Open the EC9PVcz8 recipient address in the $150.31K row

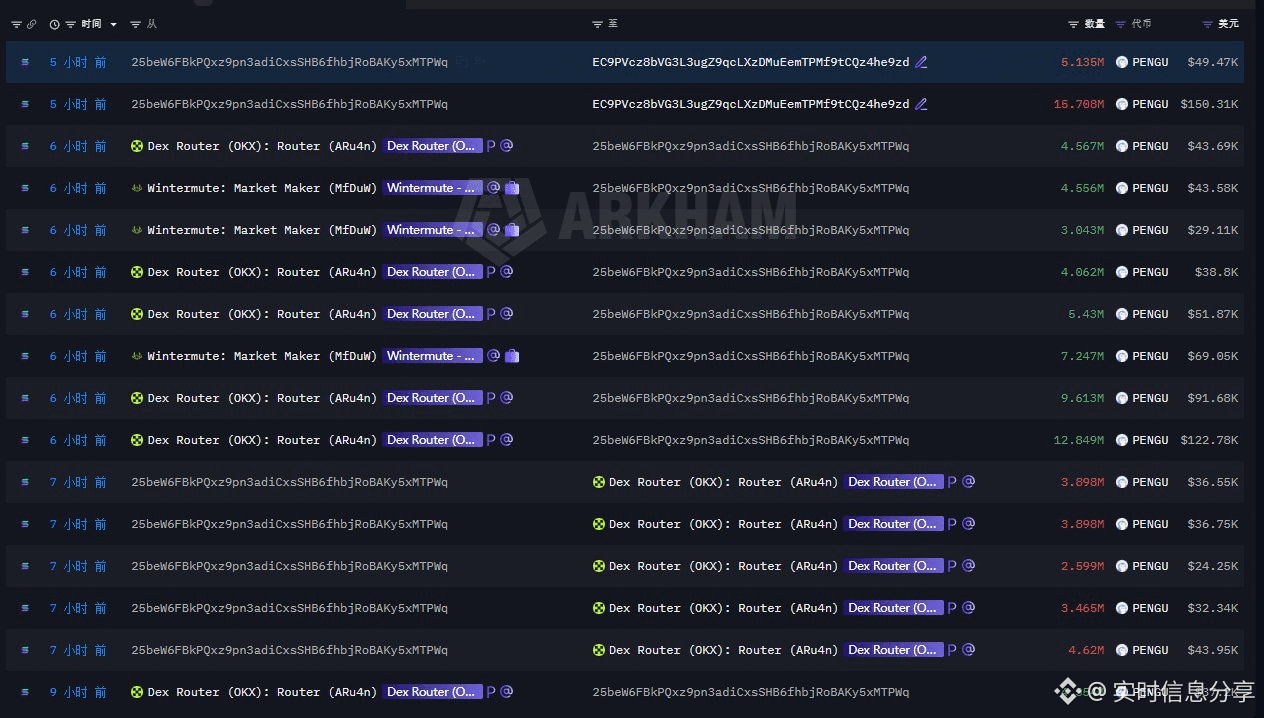751,104
